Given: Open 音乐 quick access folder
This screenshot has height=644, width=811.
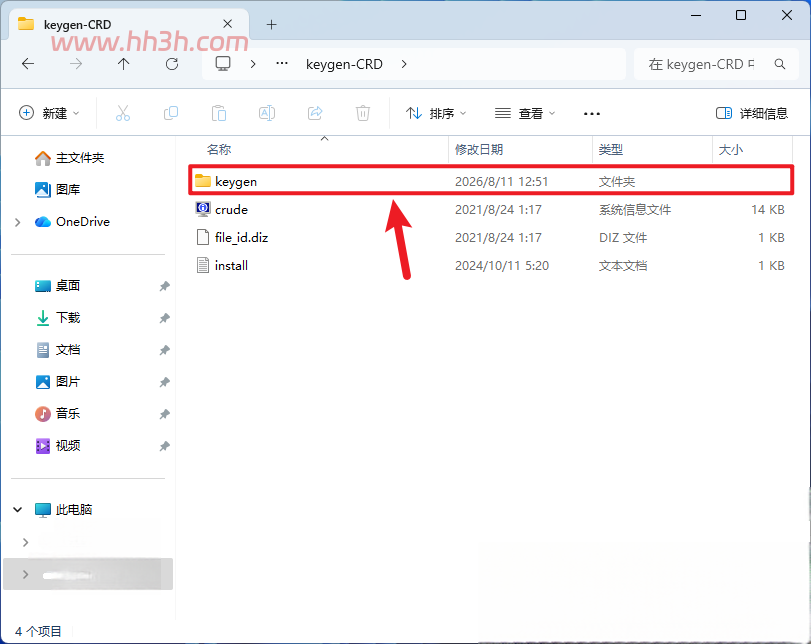Looking at the screenshot, I should coord(57,414).
